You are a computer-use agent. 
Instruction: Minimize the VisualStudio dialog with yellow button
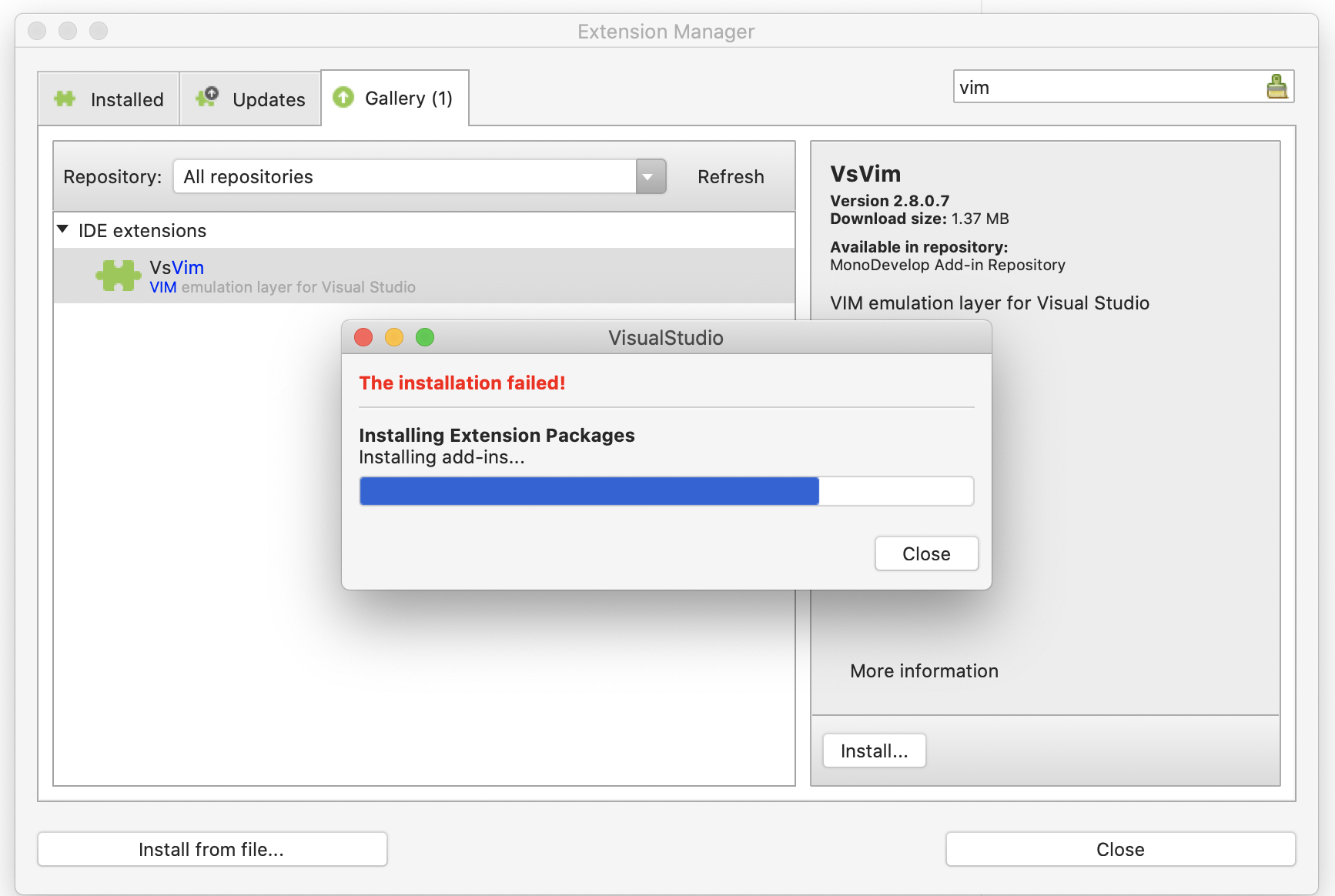tap(394, 337)
